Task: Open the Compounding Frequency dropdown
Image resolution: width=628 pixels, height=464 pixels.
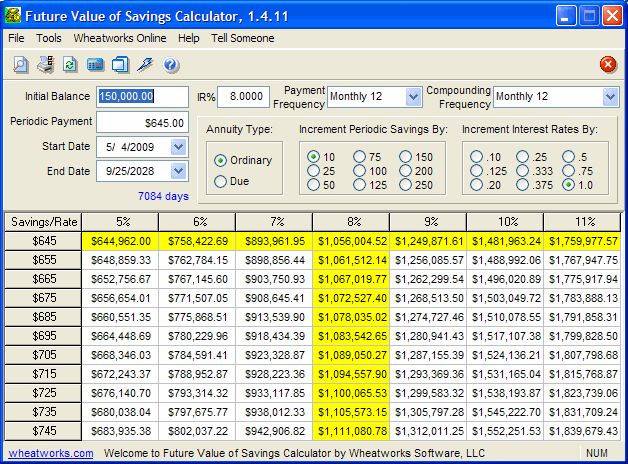Action: 610,96
